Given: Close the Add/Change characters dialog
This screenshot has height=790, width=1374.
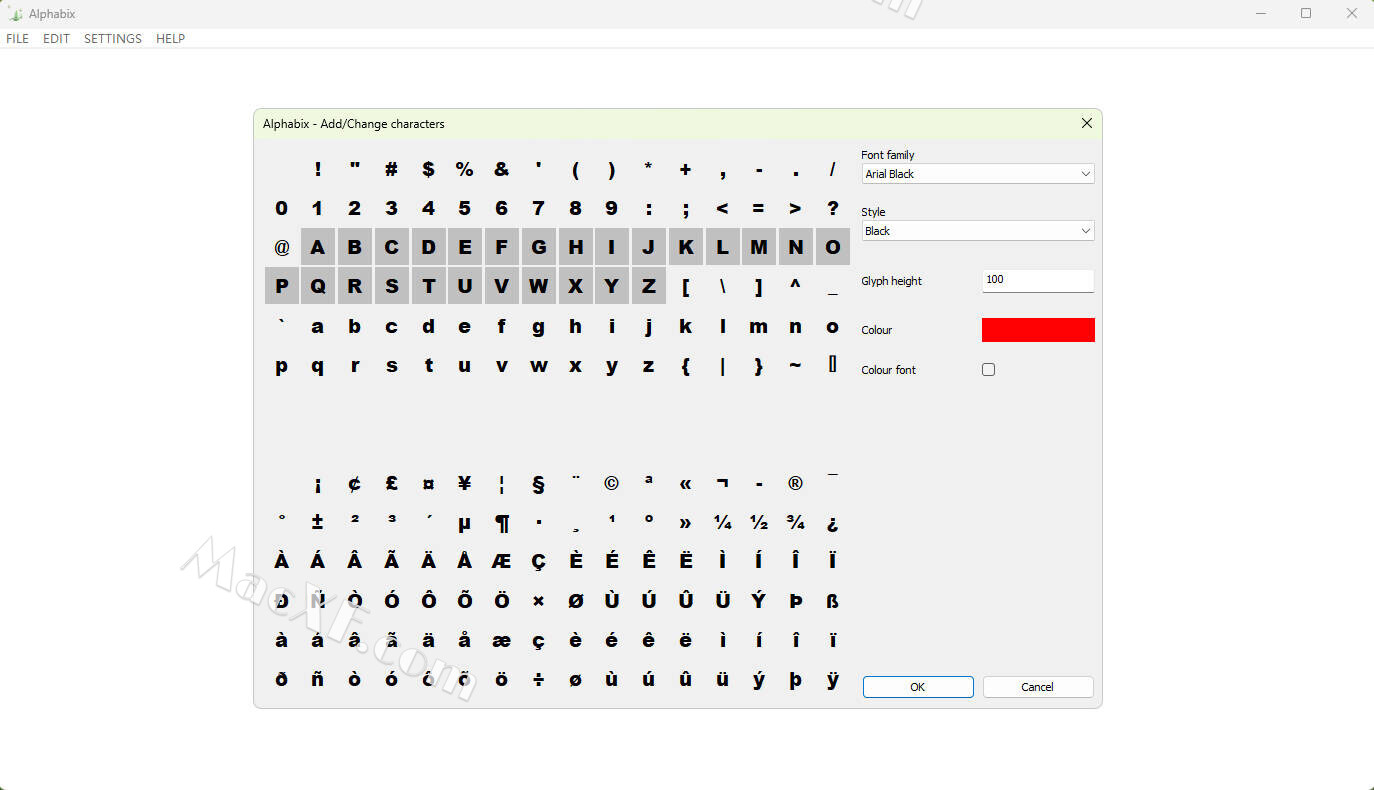Looking at the screenshot, I should [x=1087, y=123].
